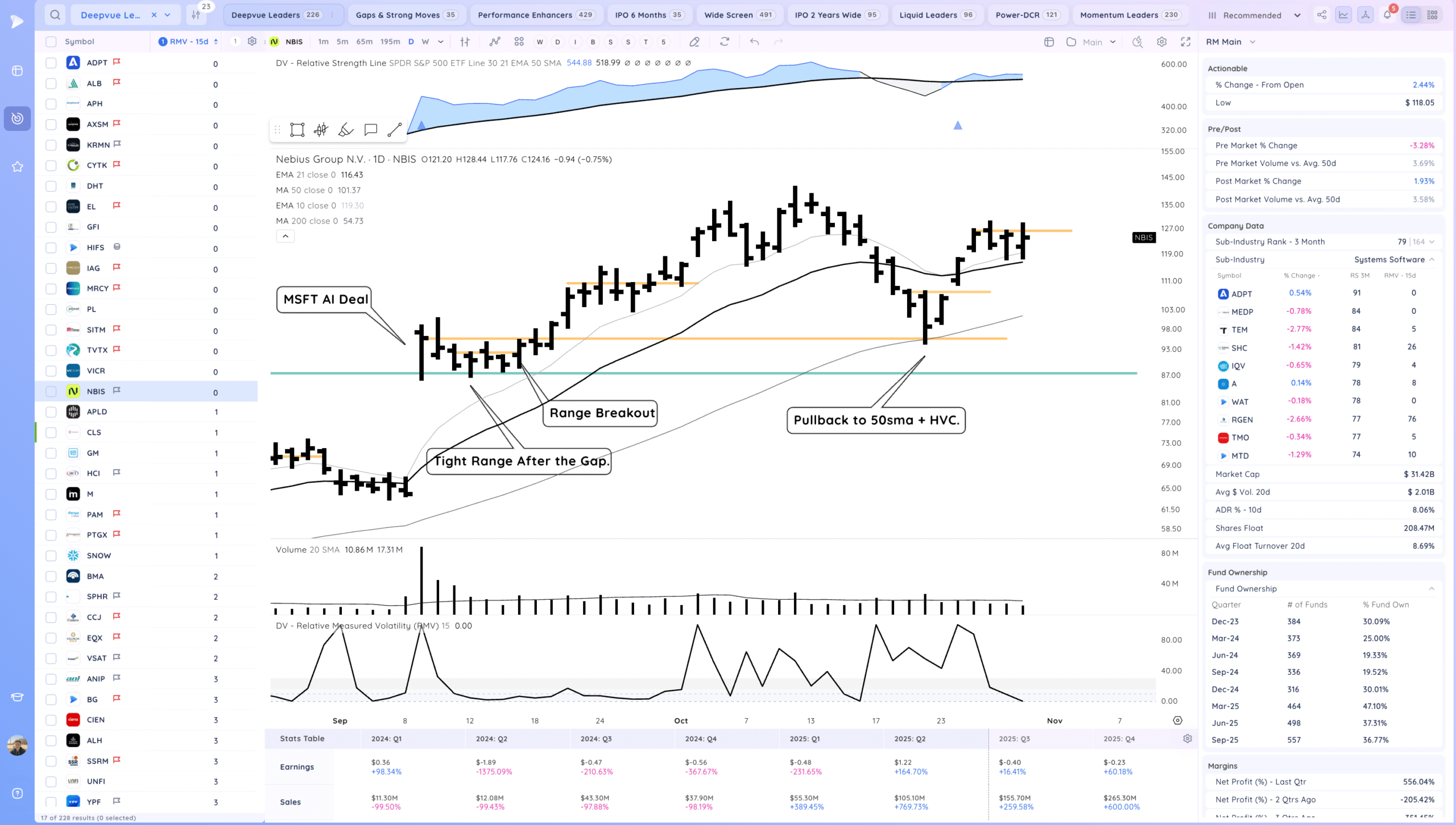
Task: Open the callout annotation tool
Action: (x=370, y=130)
